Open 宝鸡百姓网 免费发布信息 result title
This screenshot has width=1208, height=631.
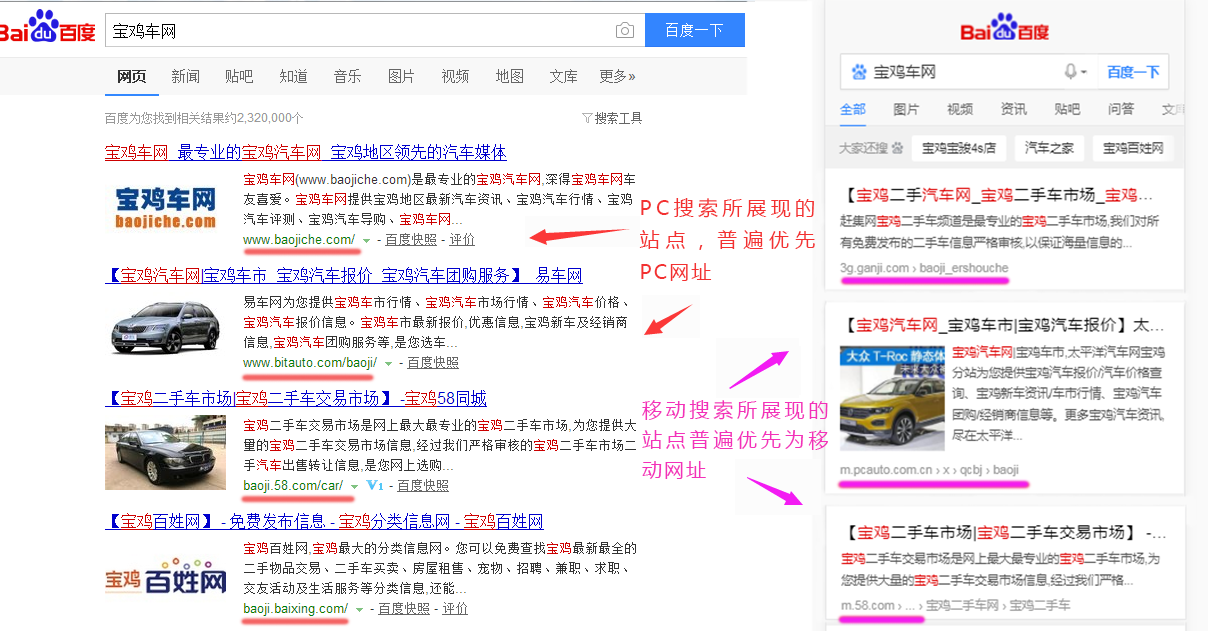(x=324, y=522)
